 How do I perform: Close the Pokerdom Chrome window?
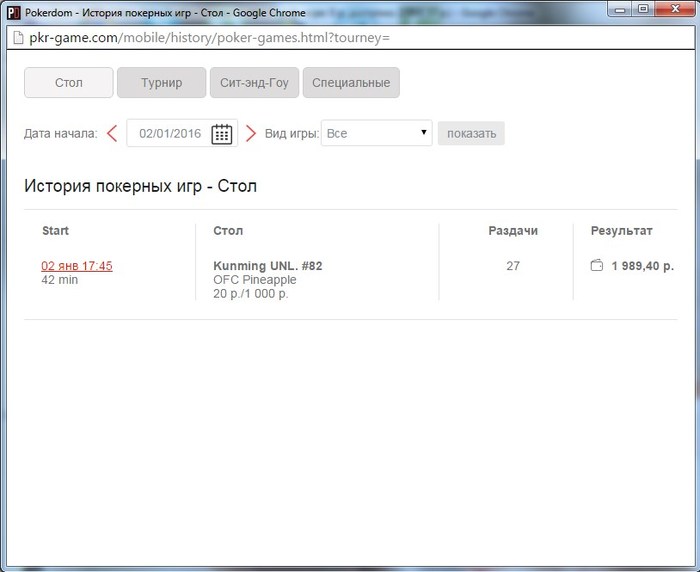point(675,9)
